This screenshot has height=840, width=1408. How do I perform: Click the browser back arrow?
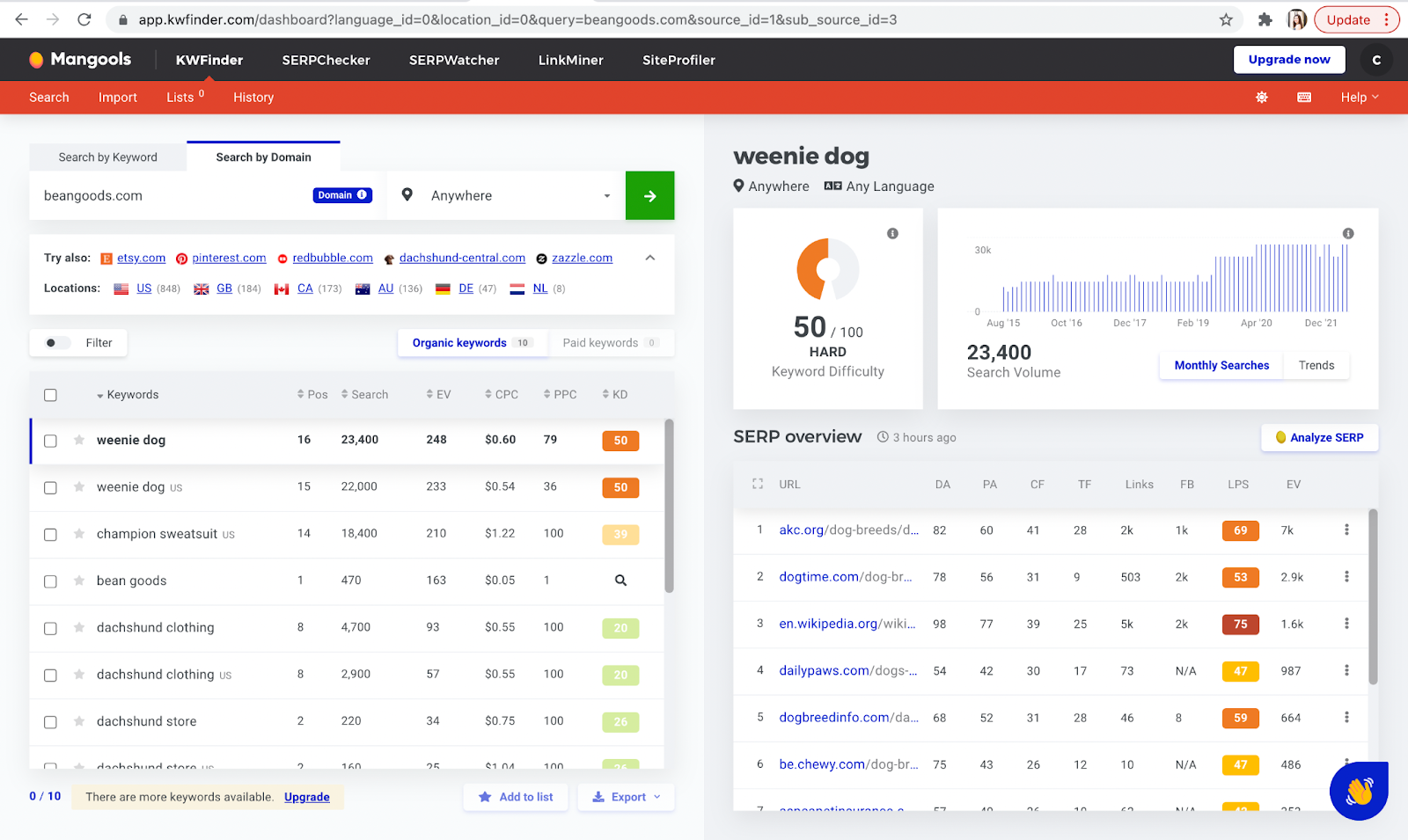(x=21, y=19)
